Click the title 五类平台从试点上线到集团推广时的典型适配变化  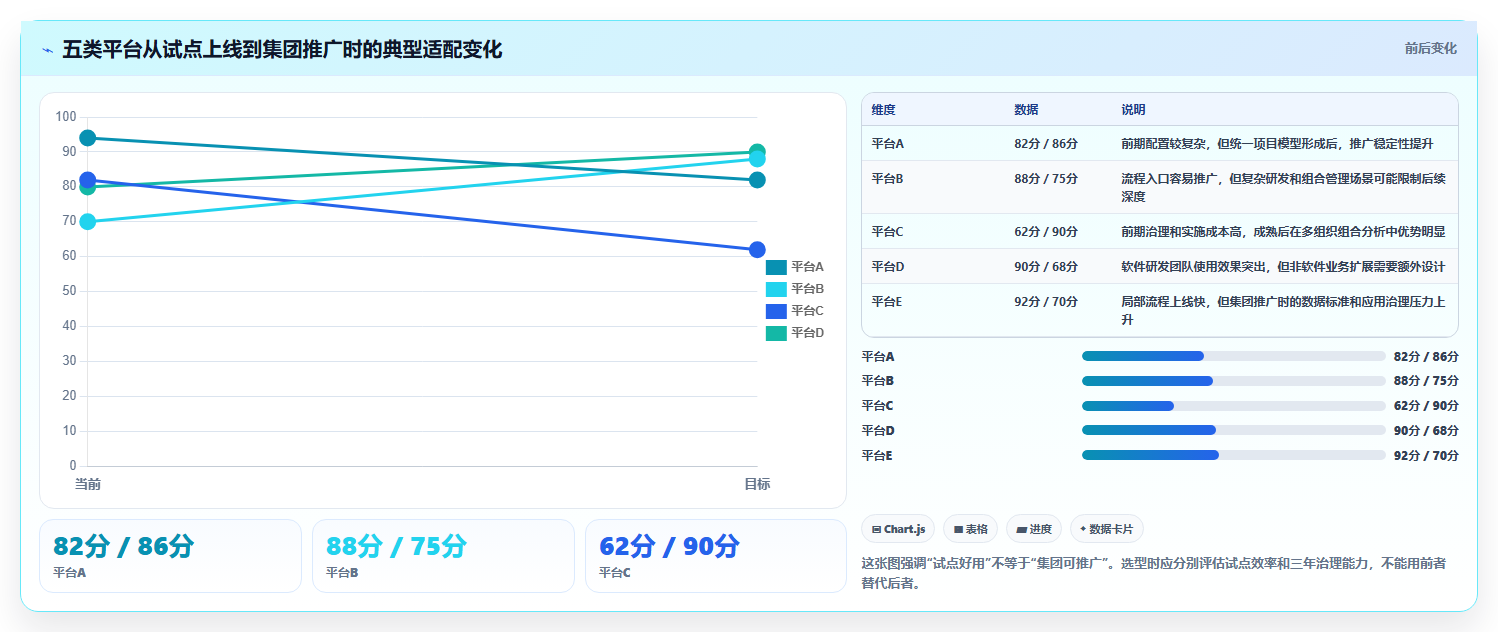(282, 49)
